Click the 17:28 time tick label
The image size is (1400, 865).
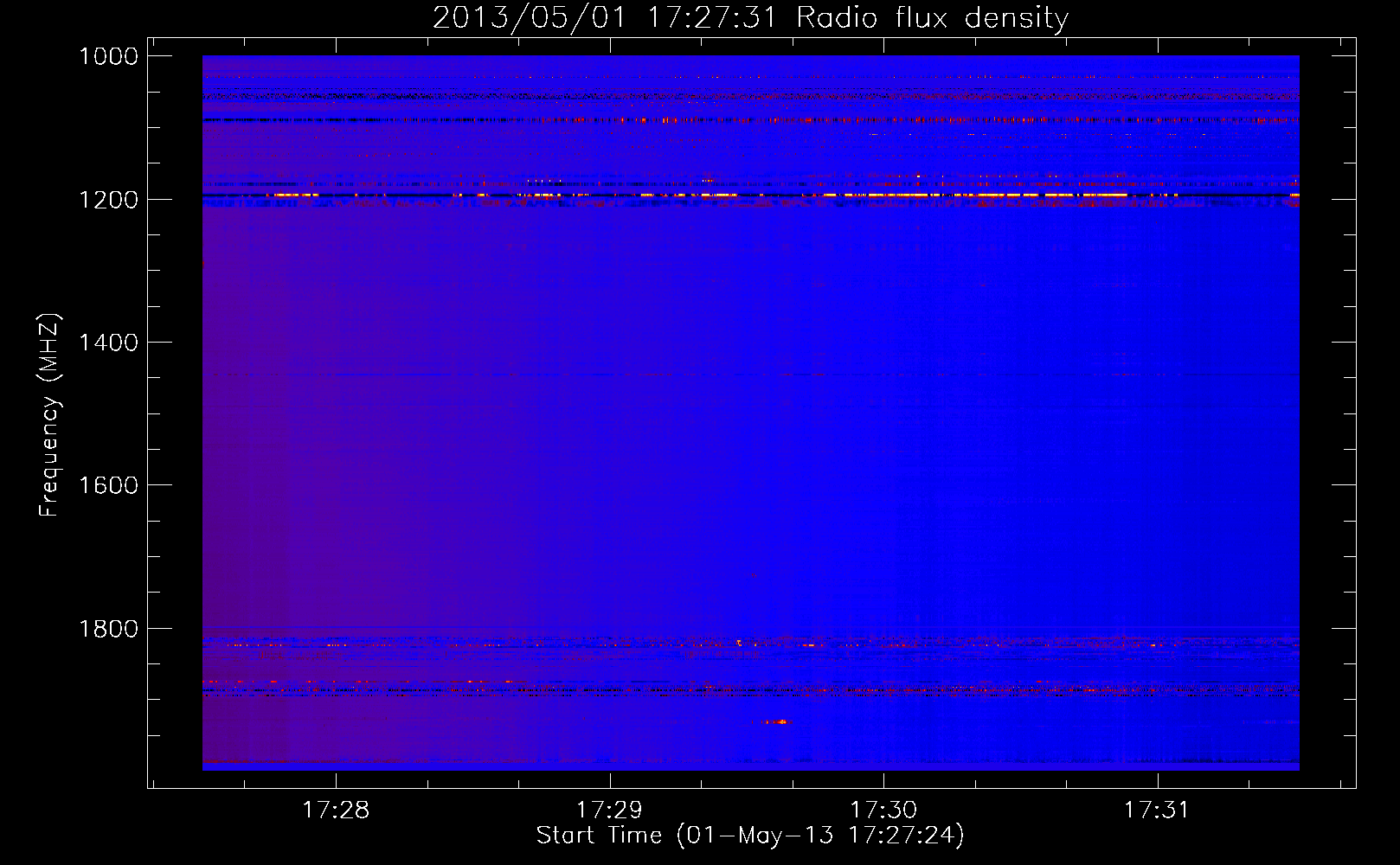[336, 810]
